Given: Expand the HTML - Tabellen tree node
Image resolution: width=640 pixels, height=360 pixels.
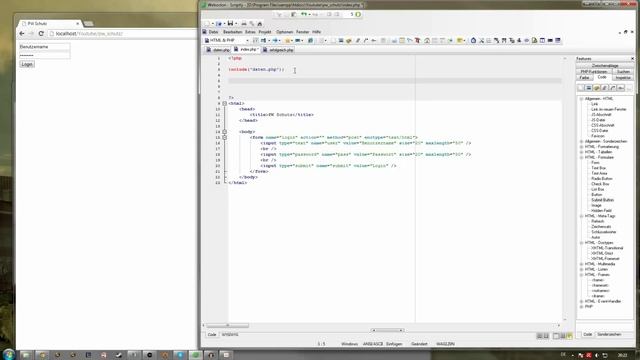Looking at the screenshot, I should click(x=581, y=152).
